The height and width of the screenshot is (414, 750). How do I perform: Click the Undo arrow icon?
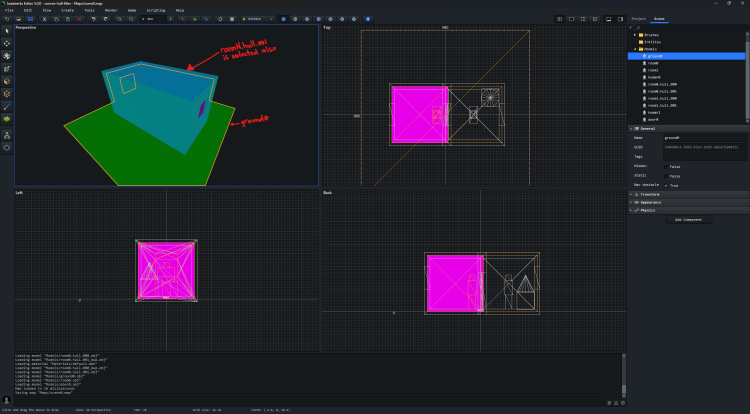(x=92, y=19)
